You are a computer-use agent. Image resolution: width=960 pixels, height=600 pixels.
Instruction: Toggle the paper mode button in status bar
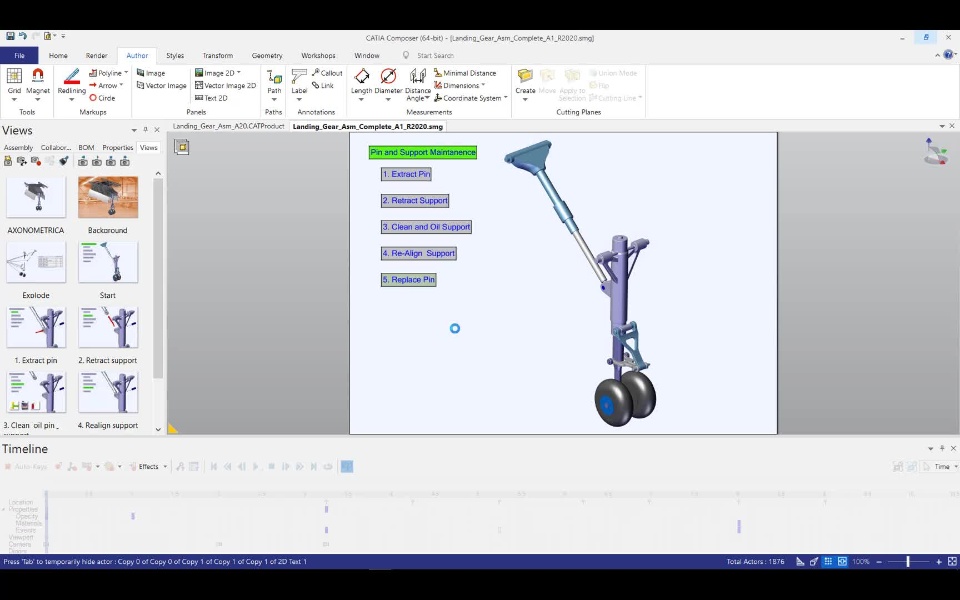point(842,561)
